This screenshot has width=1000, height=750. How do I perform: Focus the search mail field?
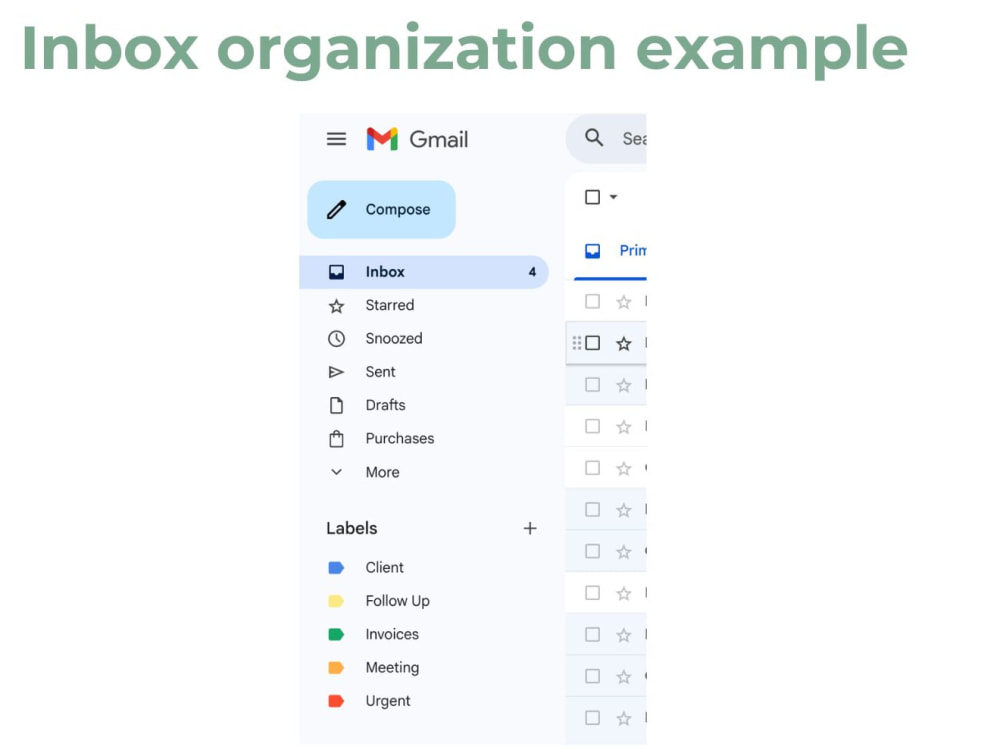click(607, 138)
